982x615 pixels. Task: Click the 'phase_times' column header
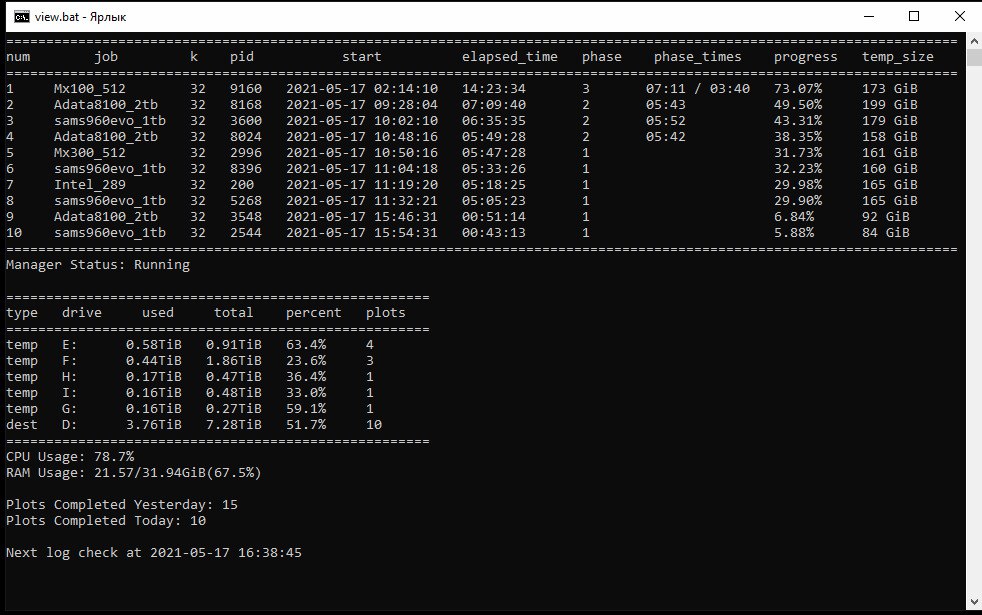(x=697, y=57)
